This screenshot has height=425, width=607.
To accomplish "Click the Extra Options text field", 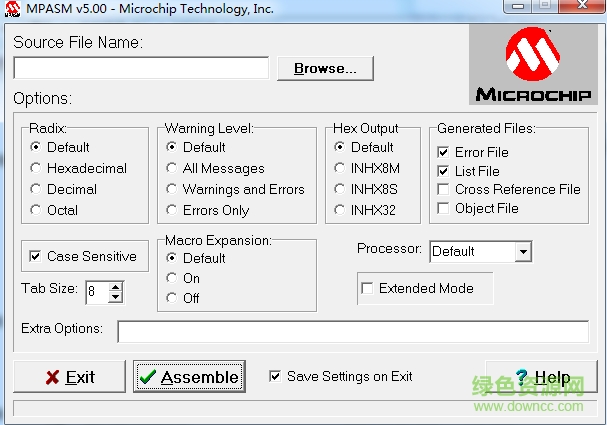I will tap(352, 331).
